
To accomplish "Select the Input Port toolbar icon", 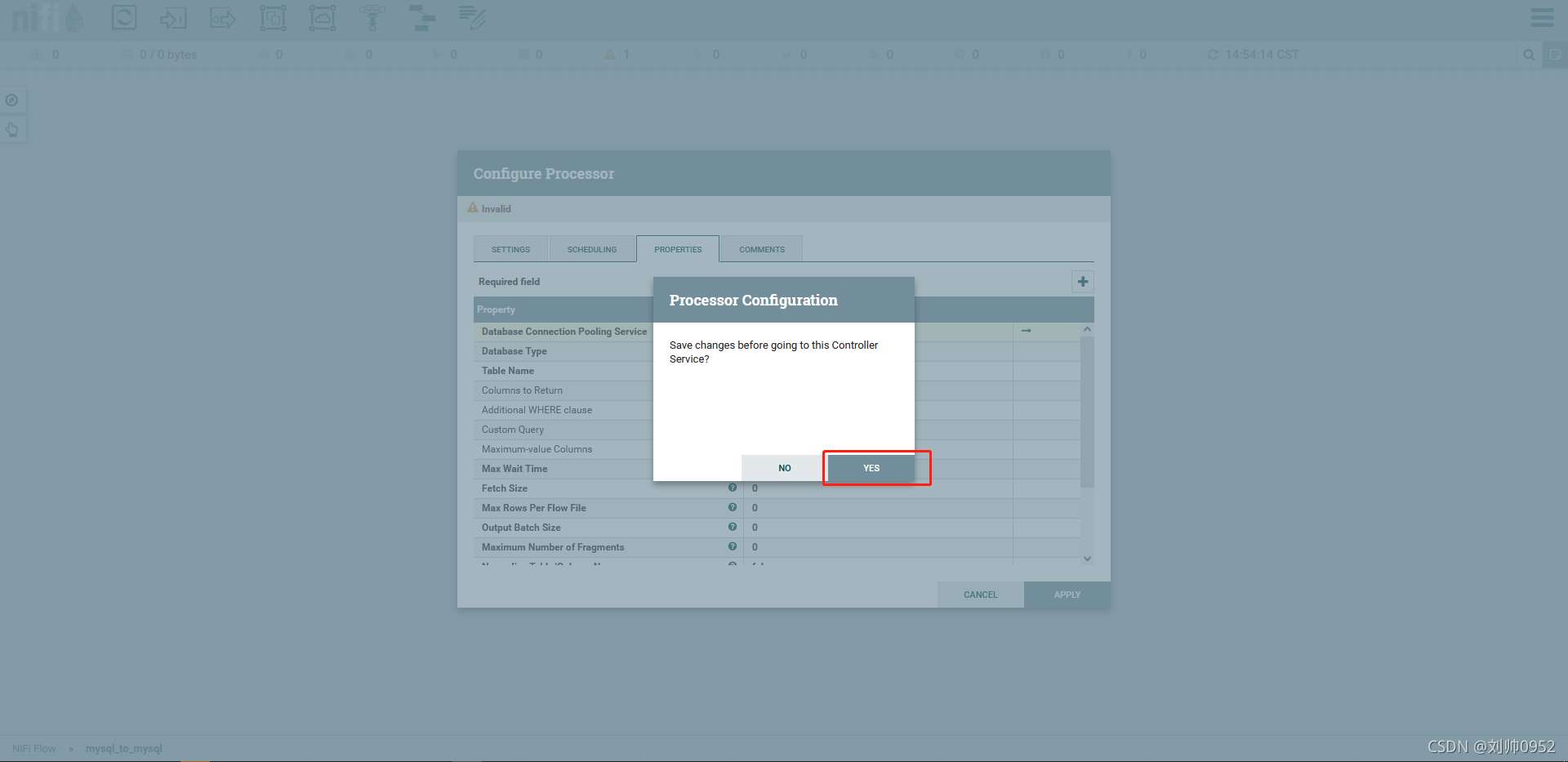I will [x=173, y=17].
